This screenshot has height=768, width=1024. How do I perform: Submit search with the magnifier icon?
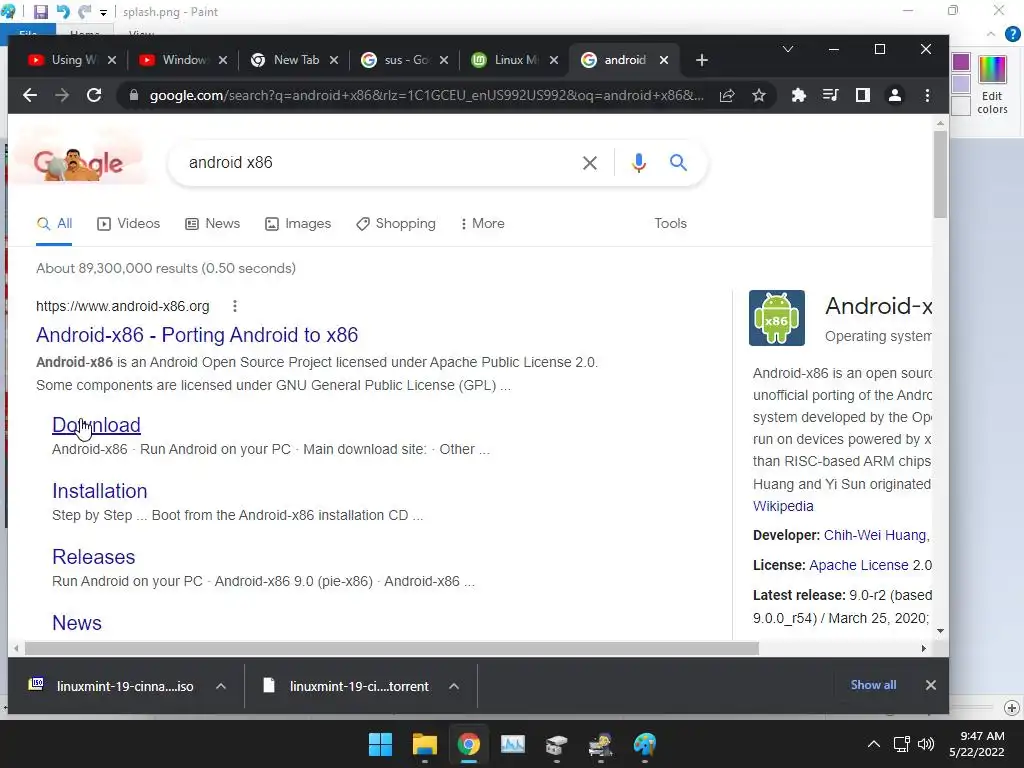tap(678, 163)
